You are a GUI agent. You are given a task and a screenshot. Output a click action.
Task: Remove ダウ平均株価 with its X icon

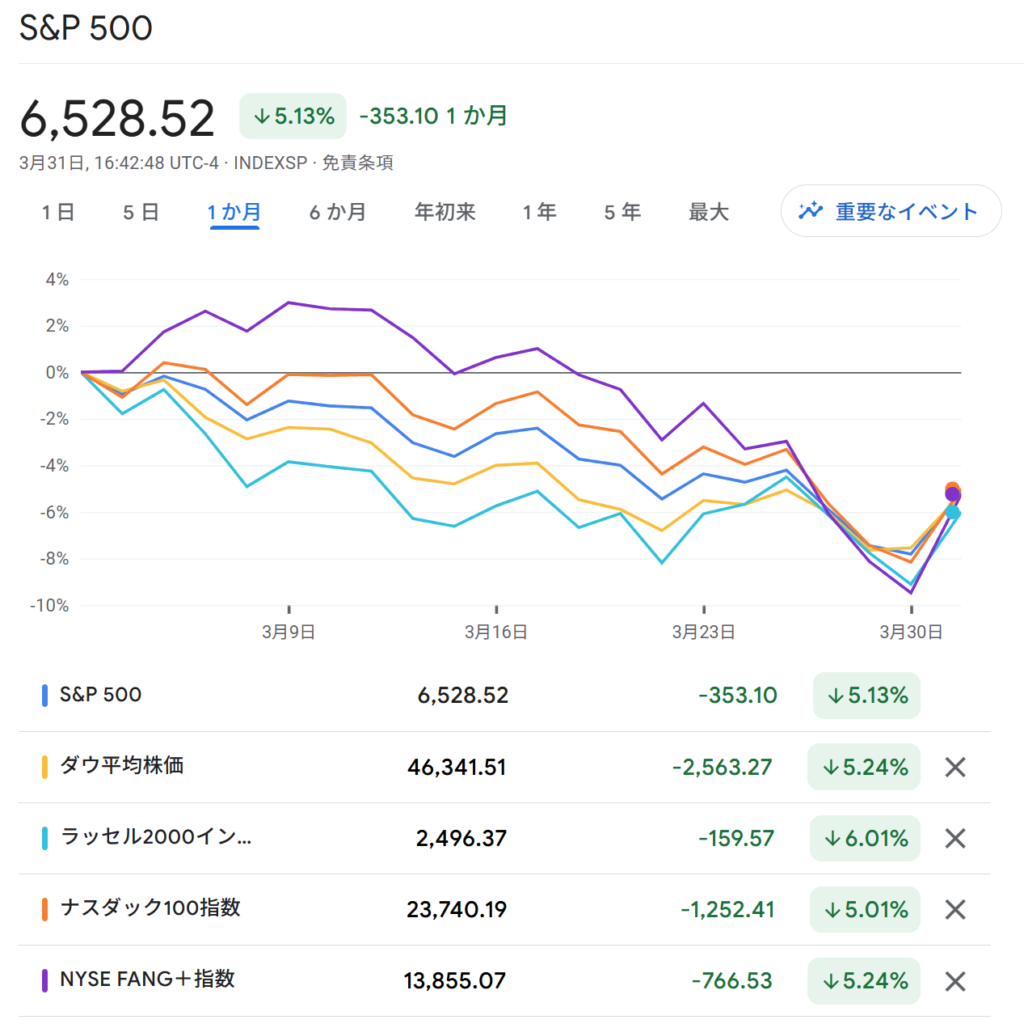click(955, 767)
